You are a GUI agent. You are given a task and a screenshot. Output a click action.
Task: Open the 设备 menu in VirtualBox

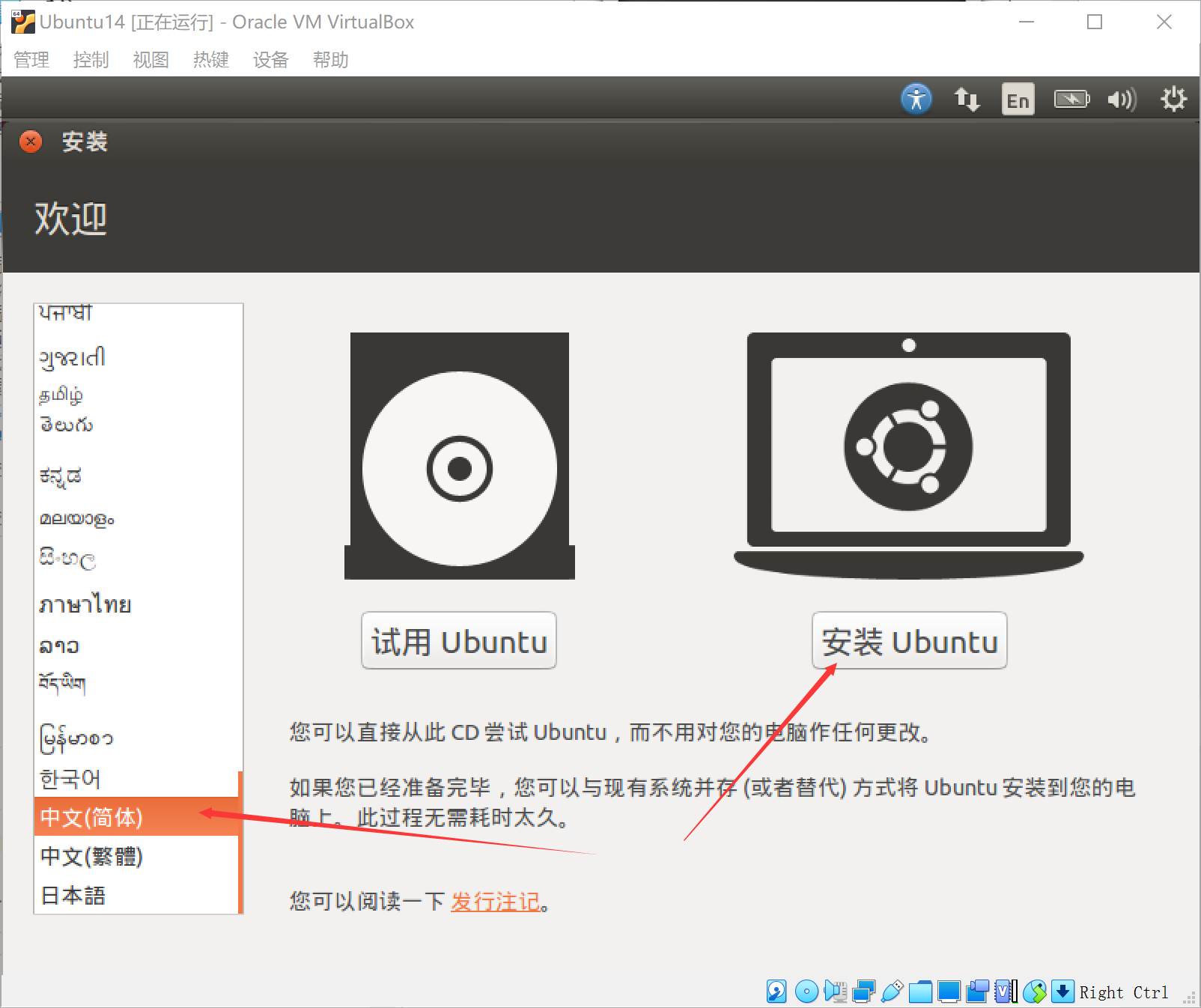[x=271, y=60]
